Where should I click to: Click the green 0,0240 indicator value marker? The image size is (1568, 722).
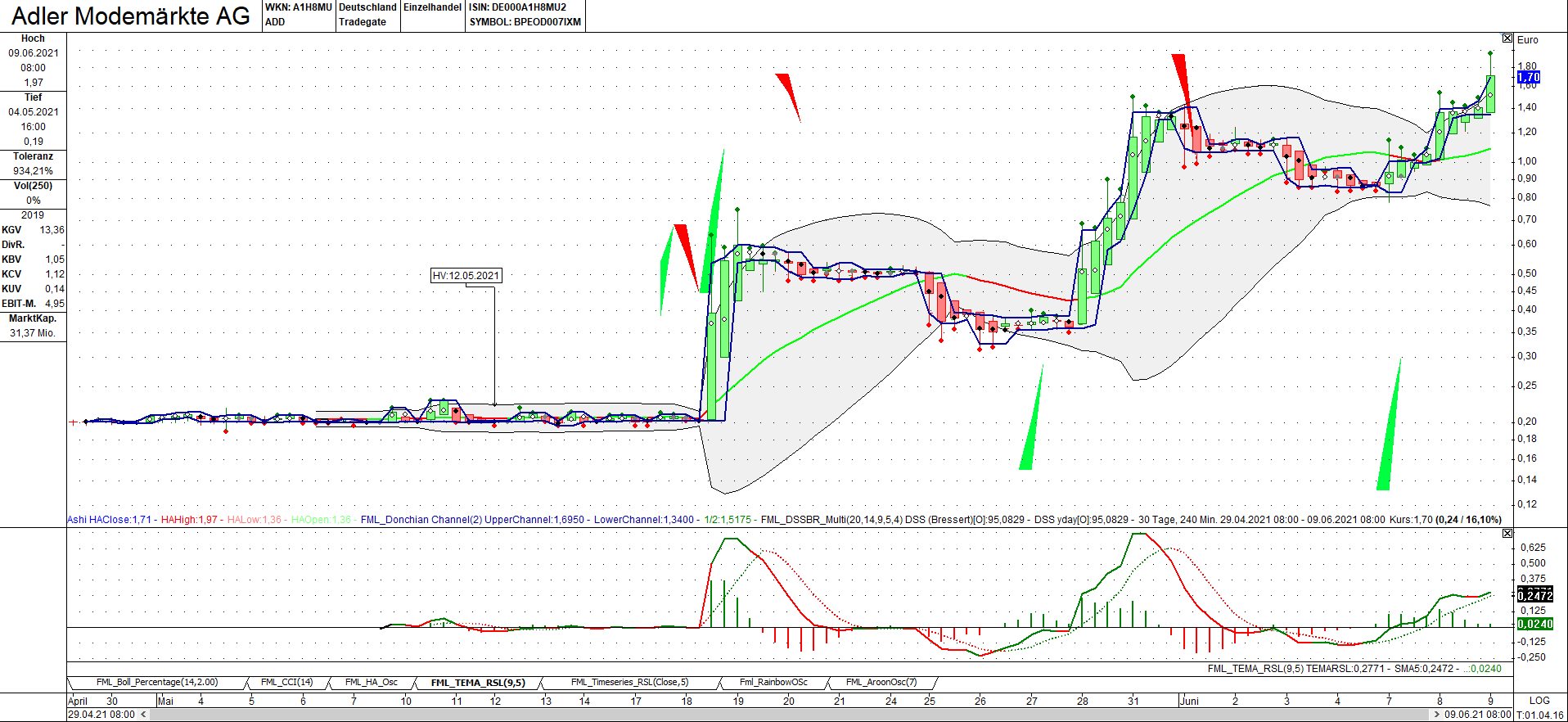point(1534,624)
